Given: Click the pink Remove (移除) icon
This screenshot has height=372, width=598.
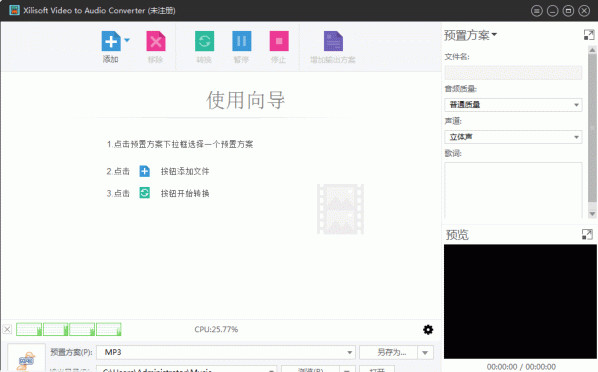Looking at the screenshot, I should coord(156,41).
